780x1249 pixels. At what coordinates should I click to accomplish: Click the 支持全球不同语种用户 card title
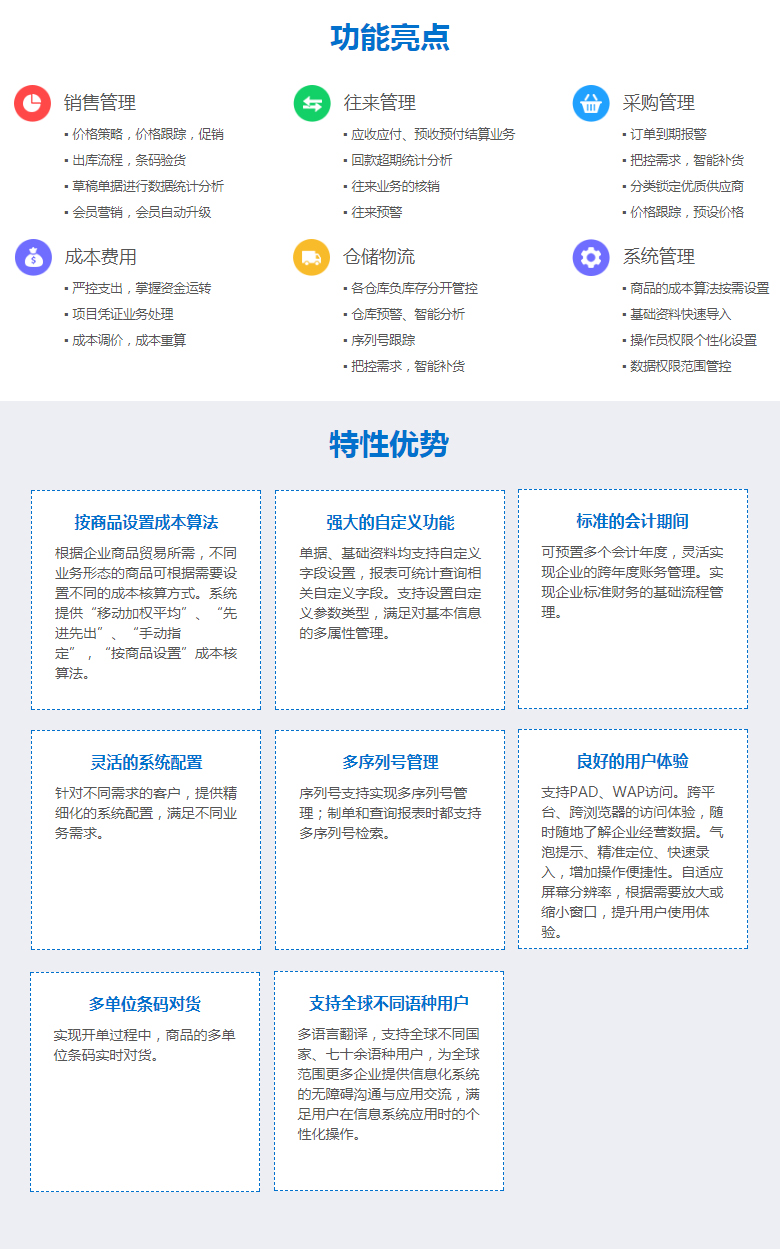[x=389, y=1003]
